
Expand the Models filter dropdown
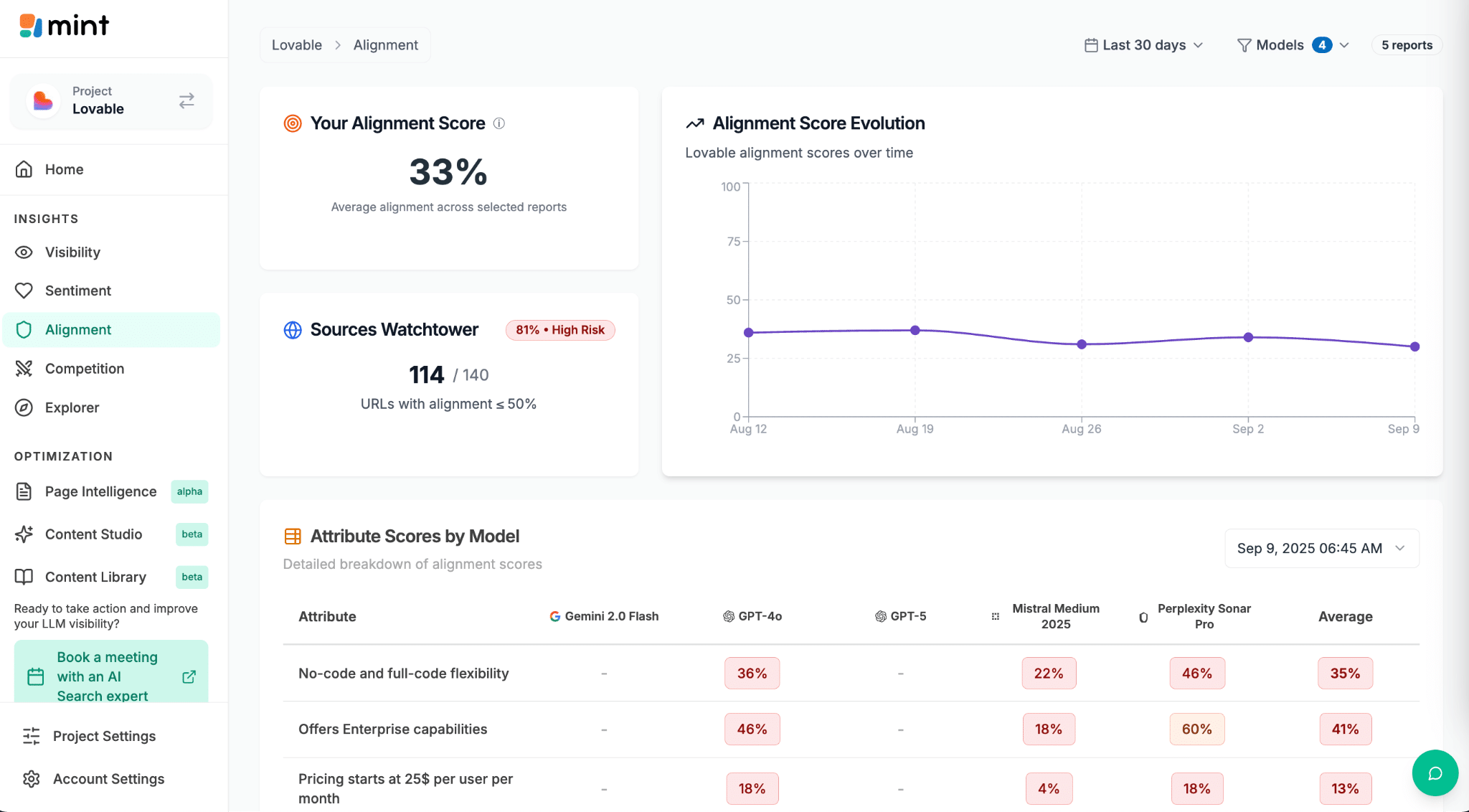click(1293, 45)
